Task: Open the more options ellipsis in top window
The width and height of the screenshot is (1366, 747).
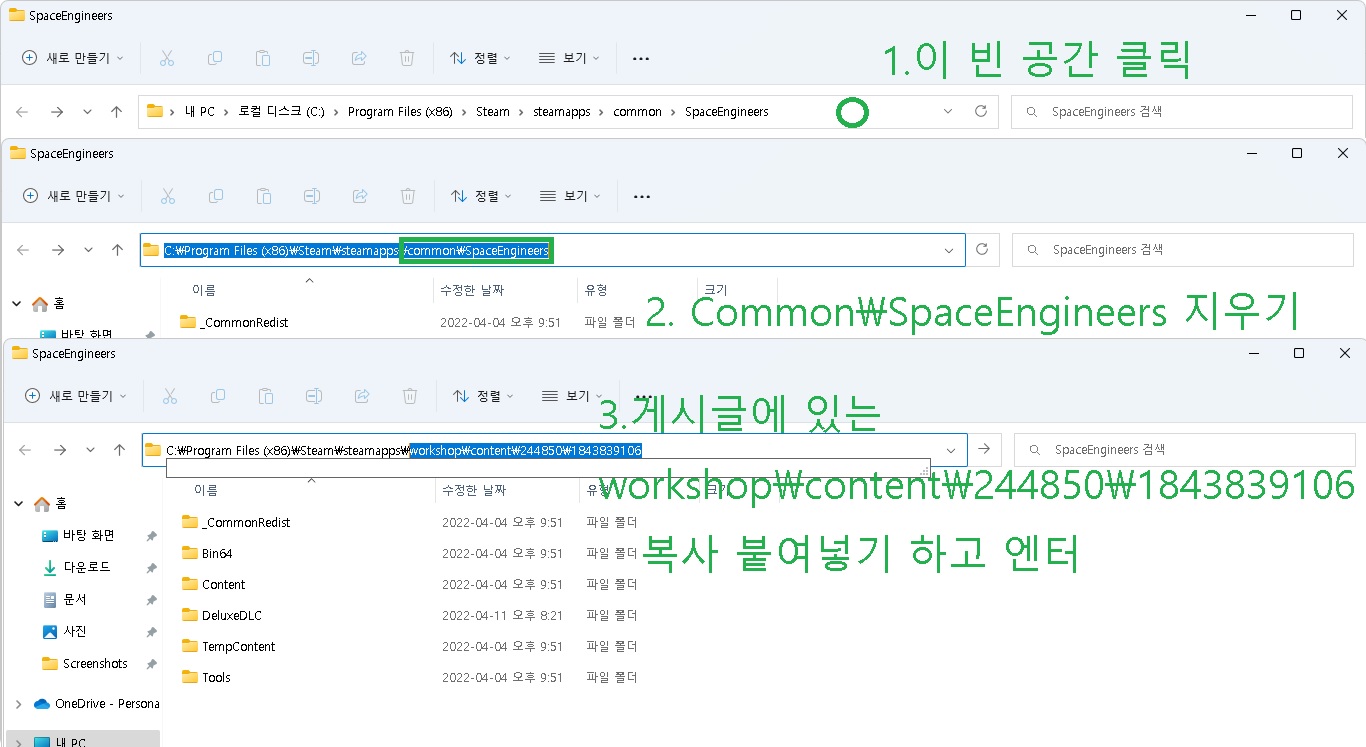Action: [641, 59]
